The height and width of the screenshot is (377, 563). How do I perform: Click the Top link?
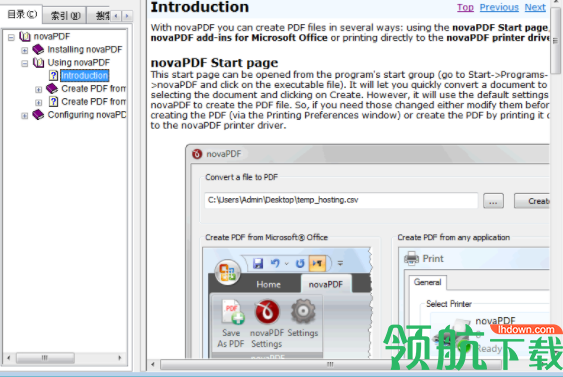[465, 7]
